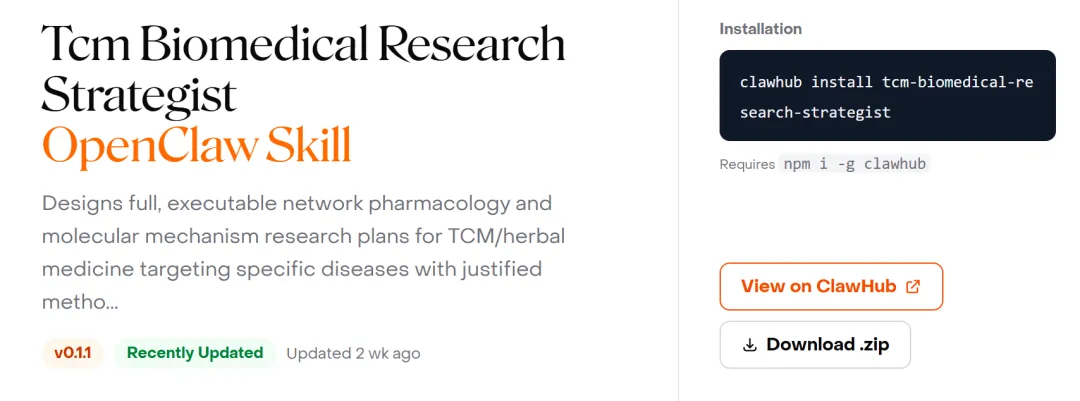
Task: Click the external link icon on View on ClawHub
Action: pos(912,287)
